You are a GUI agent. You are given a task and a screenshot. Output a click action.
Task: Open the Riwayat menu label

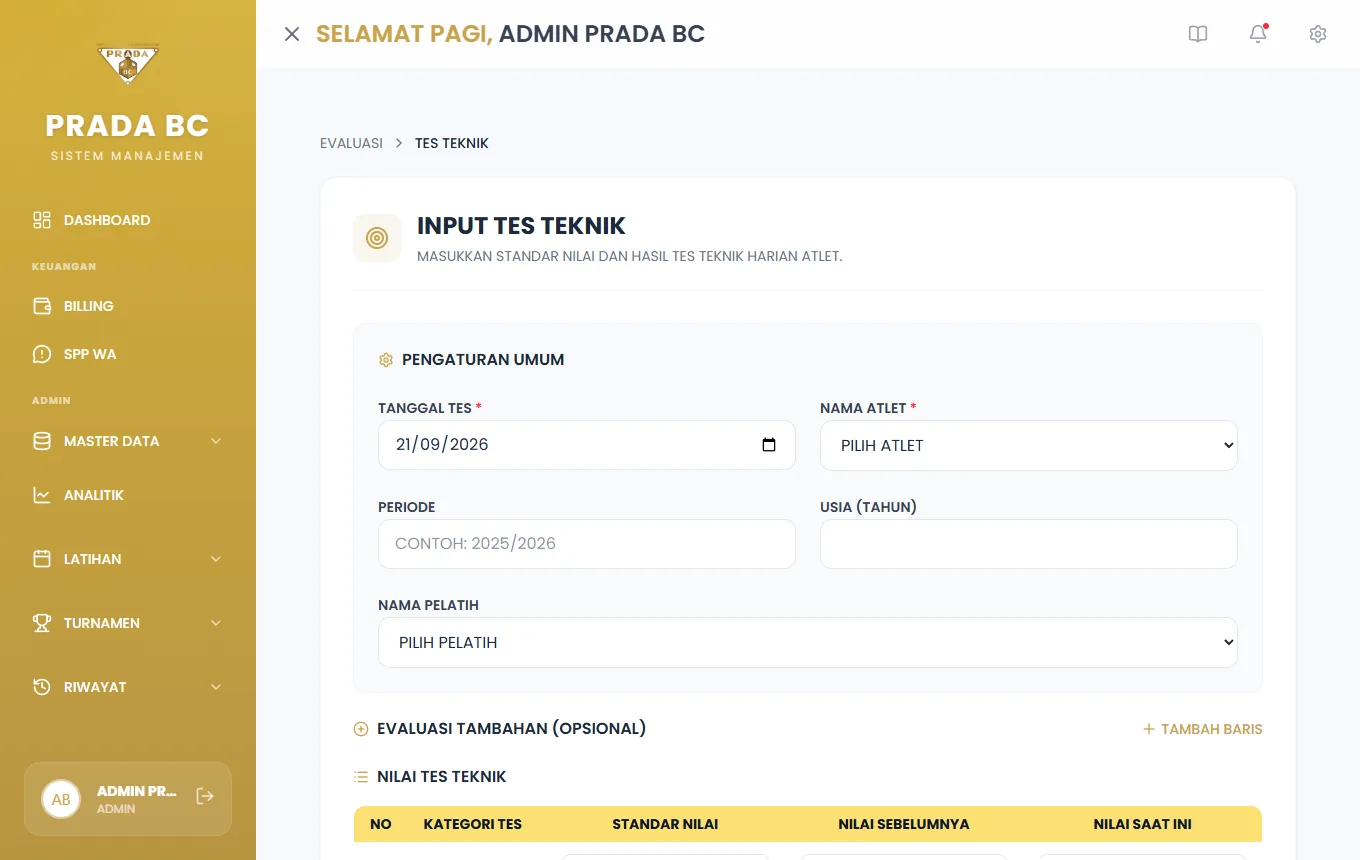click(x=95, y=687)
